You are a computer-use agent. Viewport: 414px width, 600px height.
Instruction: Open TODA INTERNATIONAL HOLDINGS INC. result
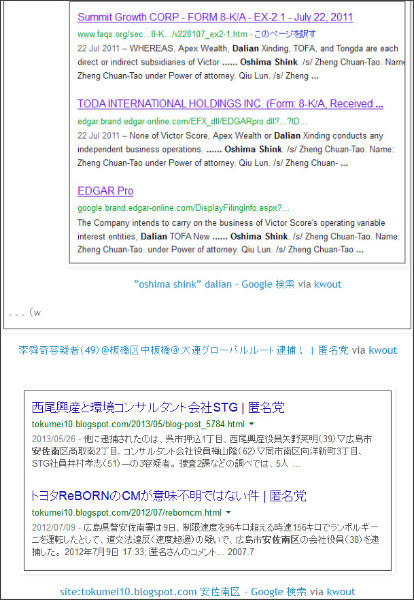pyautogui.click(x=230, y=104)
